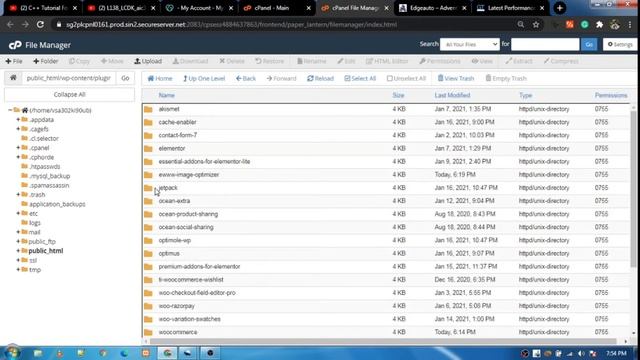
Task: Click the Back navigation button
Action: [x=246, y=78]
